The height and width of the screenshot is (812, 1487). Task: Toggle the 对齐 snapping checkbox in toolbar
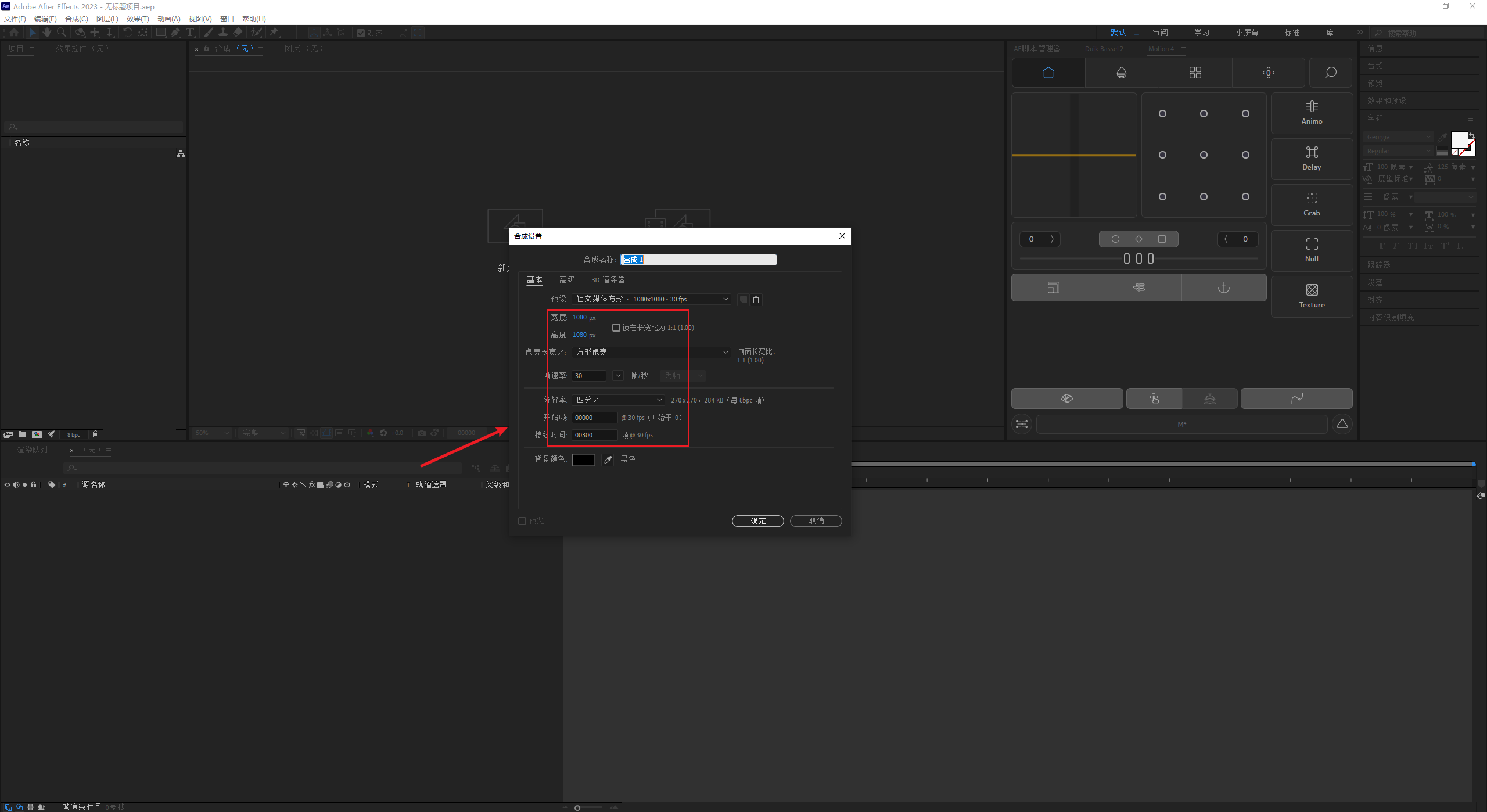tap(361, 33)
